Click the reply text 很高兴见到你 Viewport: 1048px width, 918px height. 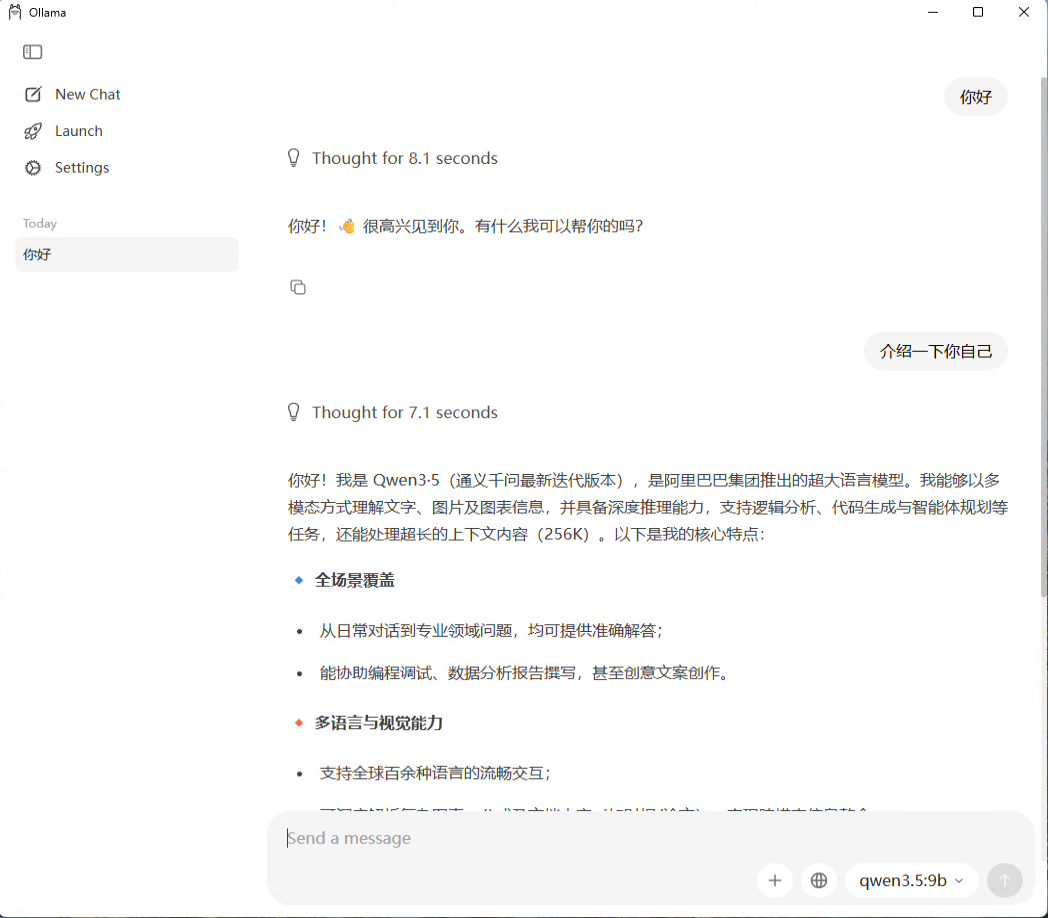click(x=411, y=226)
